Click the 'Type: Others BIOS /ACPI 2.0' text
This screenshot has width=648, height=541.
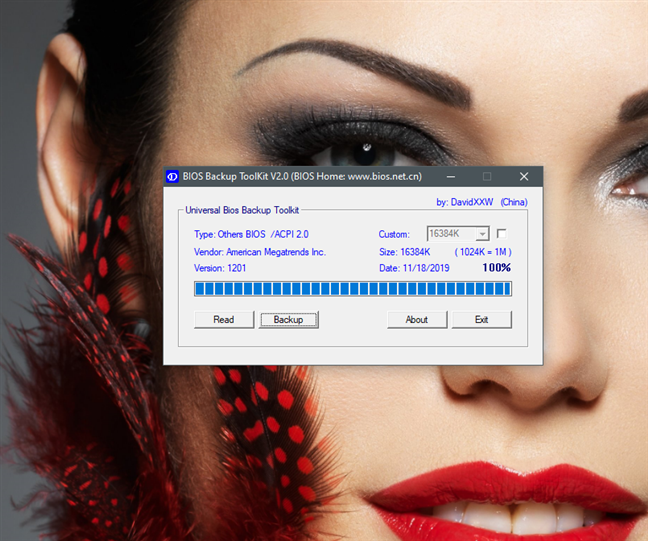click(251, 234)
